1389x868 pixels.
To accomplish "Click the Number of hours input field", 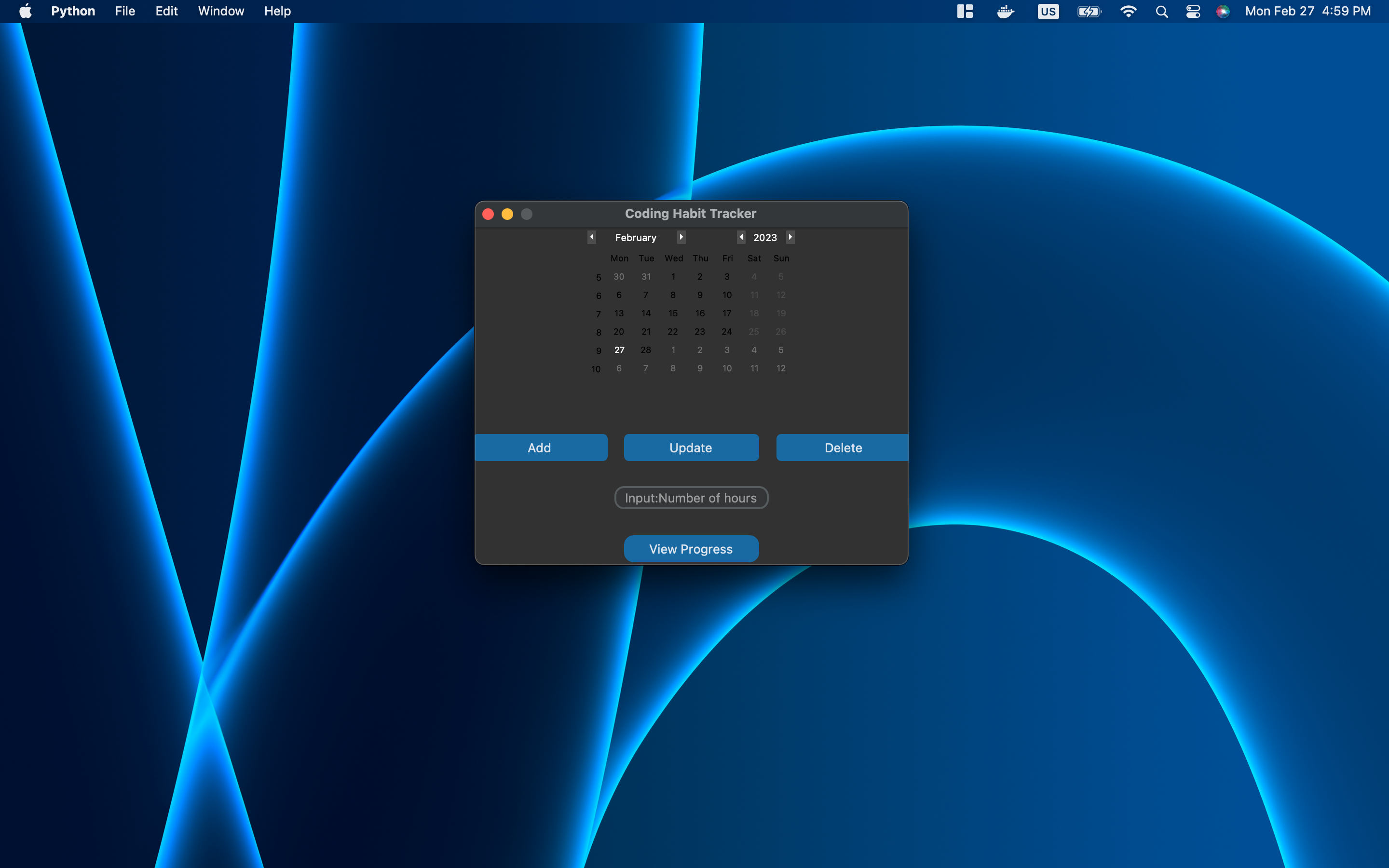I will pyautogui.click(x=691, y=498).
